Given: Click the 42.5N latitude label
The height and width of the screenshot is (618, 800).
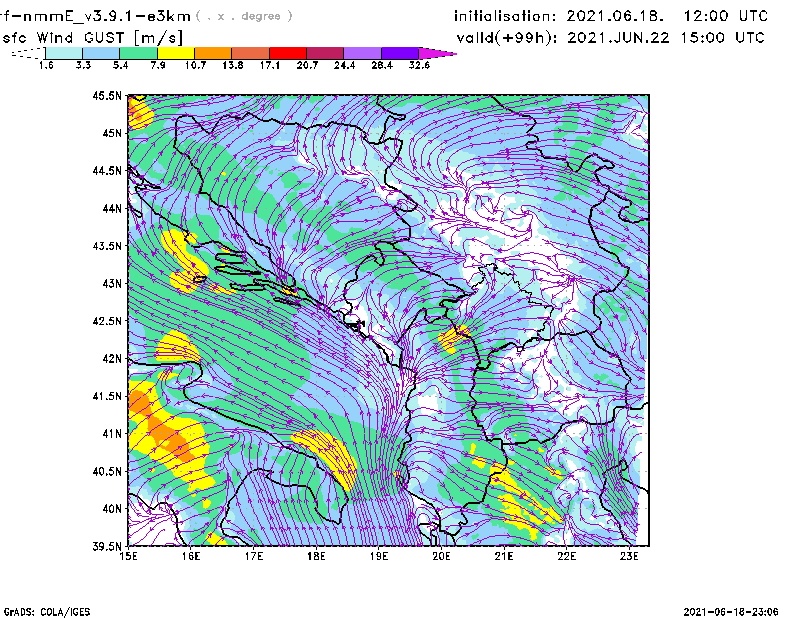Looking at the screenshot, I should [107, 321].
